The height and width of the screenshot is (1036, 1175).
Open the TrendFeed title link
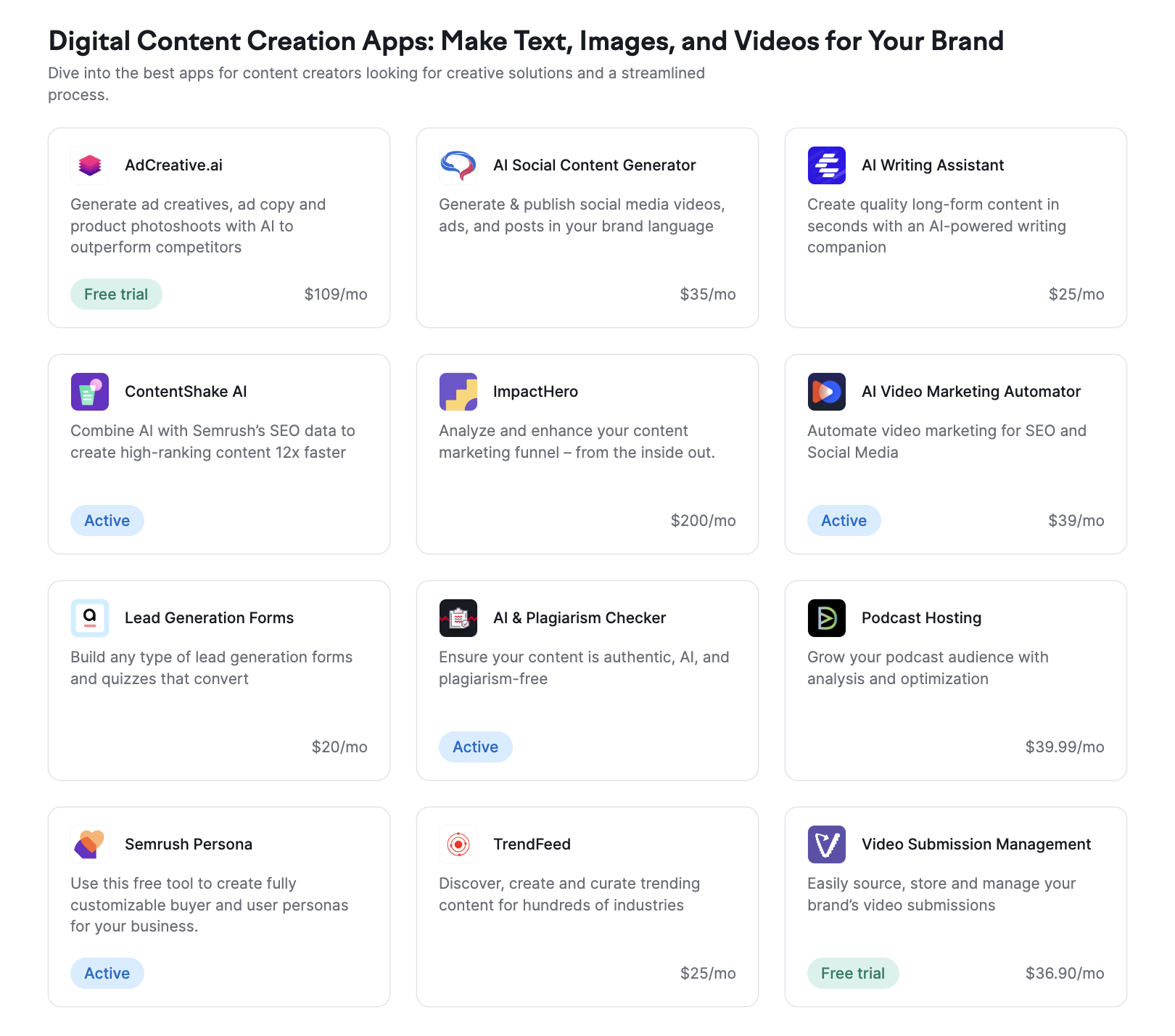[x=532, y=844]
